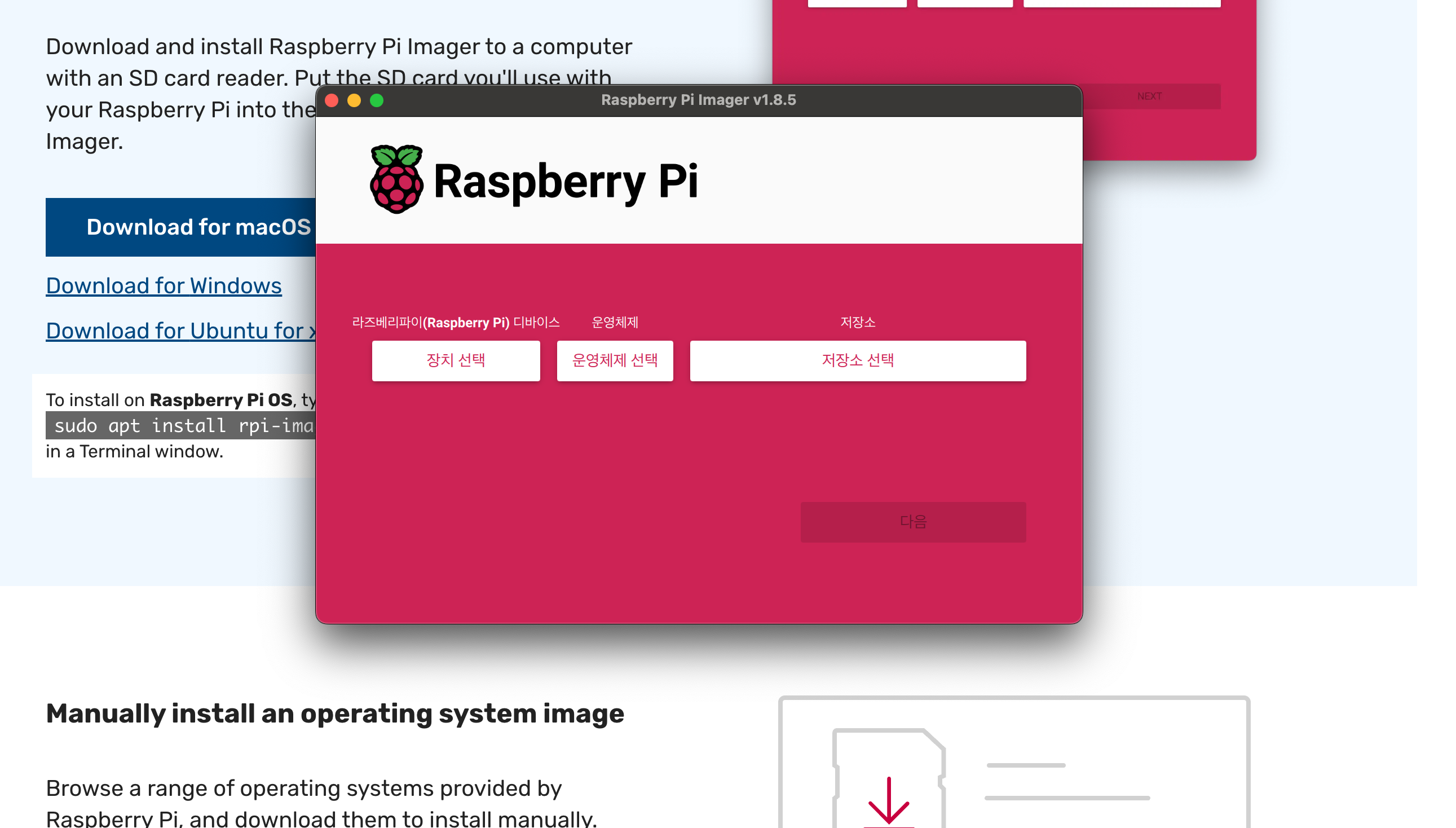
Task: Click the green zoom window button
Action: coord(377,100)
